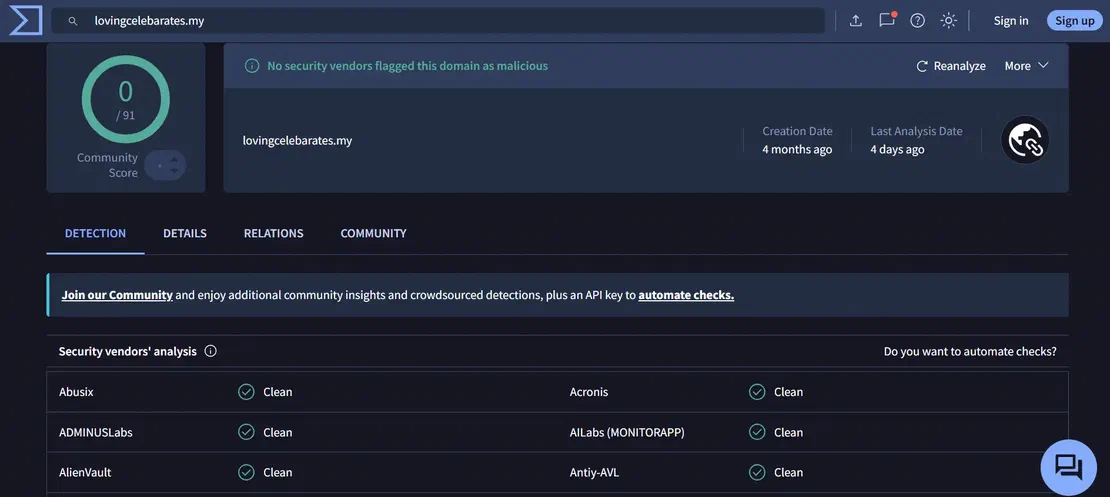The height and width of the screenshot is (497, 1110).
Task: Open the upload file icon
Action: 856,21
